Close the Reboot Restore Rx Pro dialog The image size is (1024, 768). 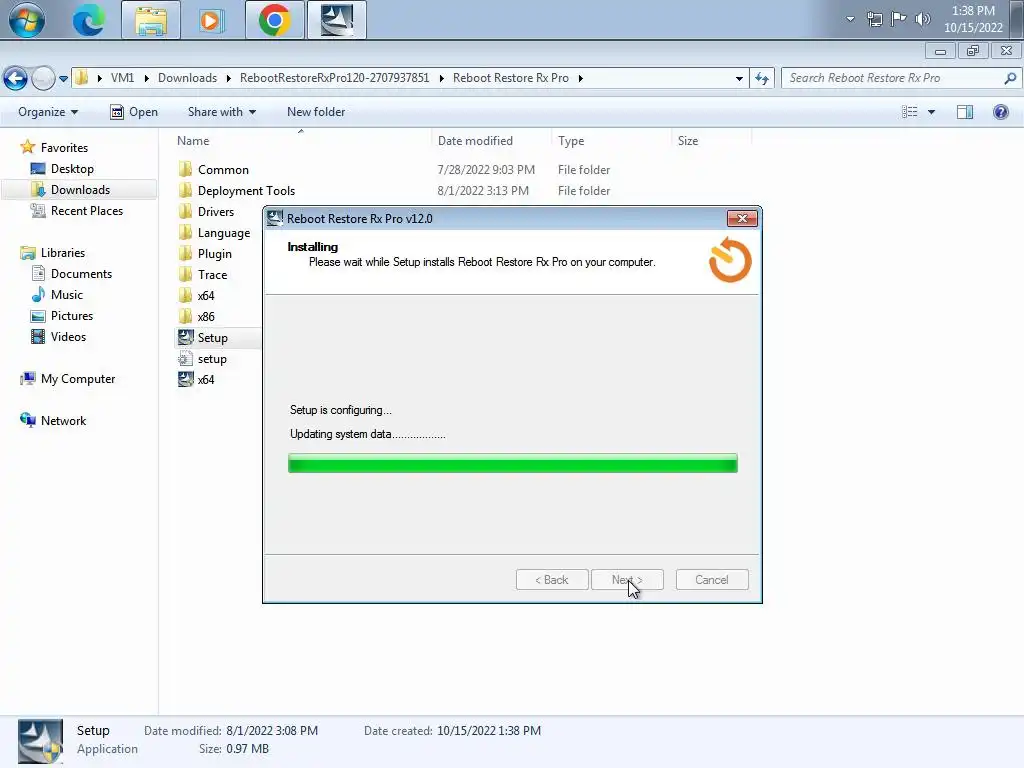click(742, 218)
